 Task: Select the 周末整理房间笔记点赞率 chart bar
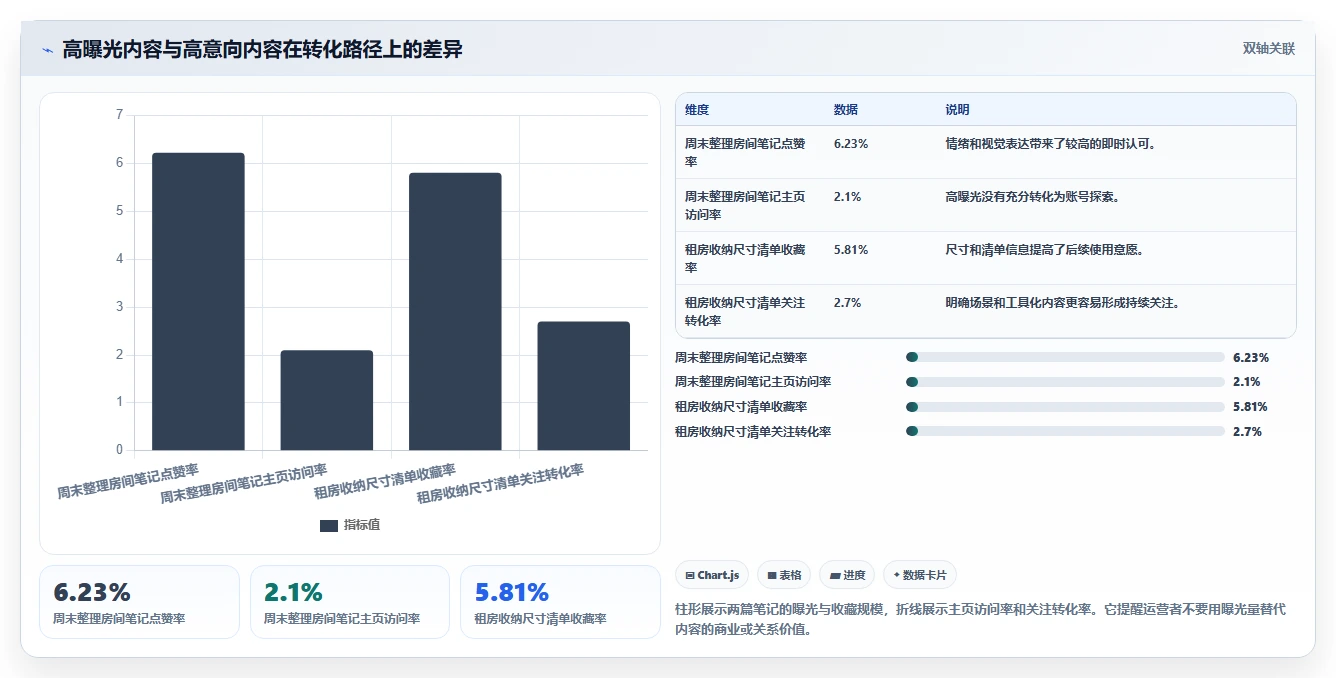click(x=198, y=301)
